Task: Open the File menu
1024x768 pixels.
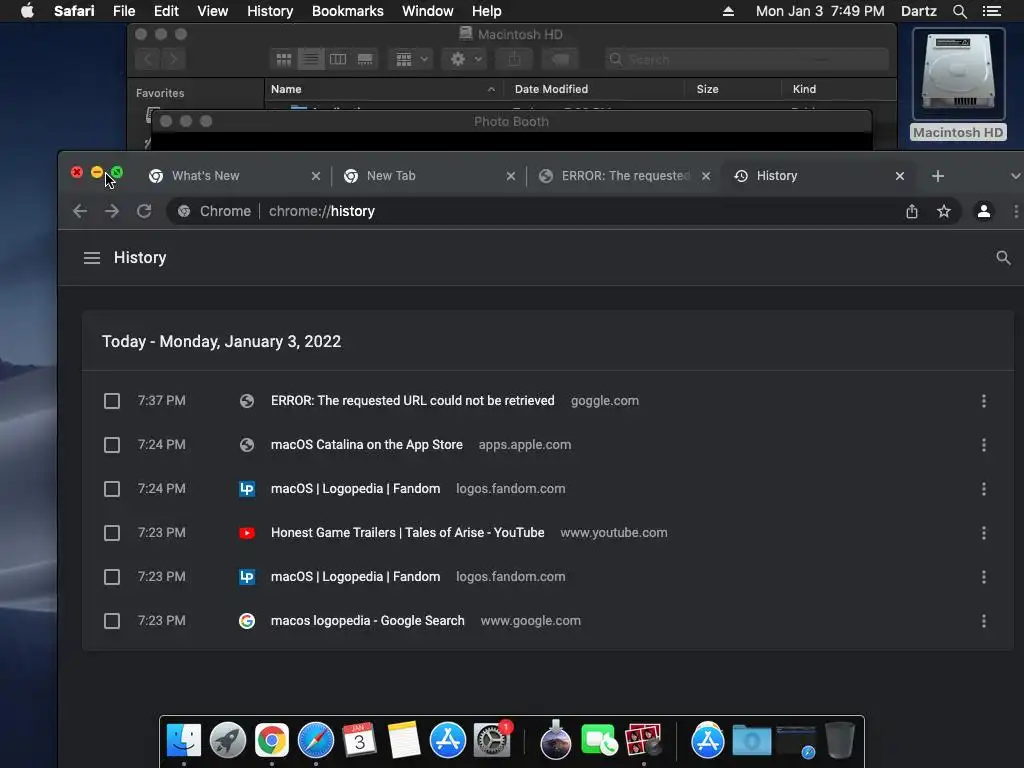Action: 124,11
